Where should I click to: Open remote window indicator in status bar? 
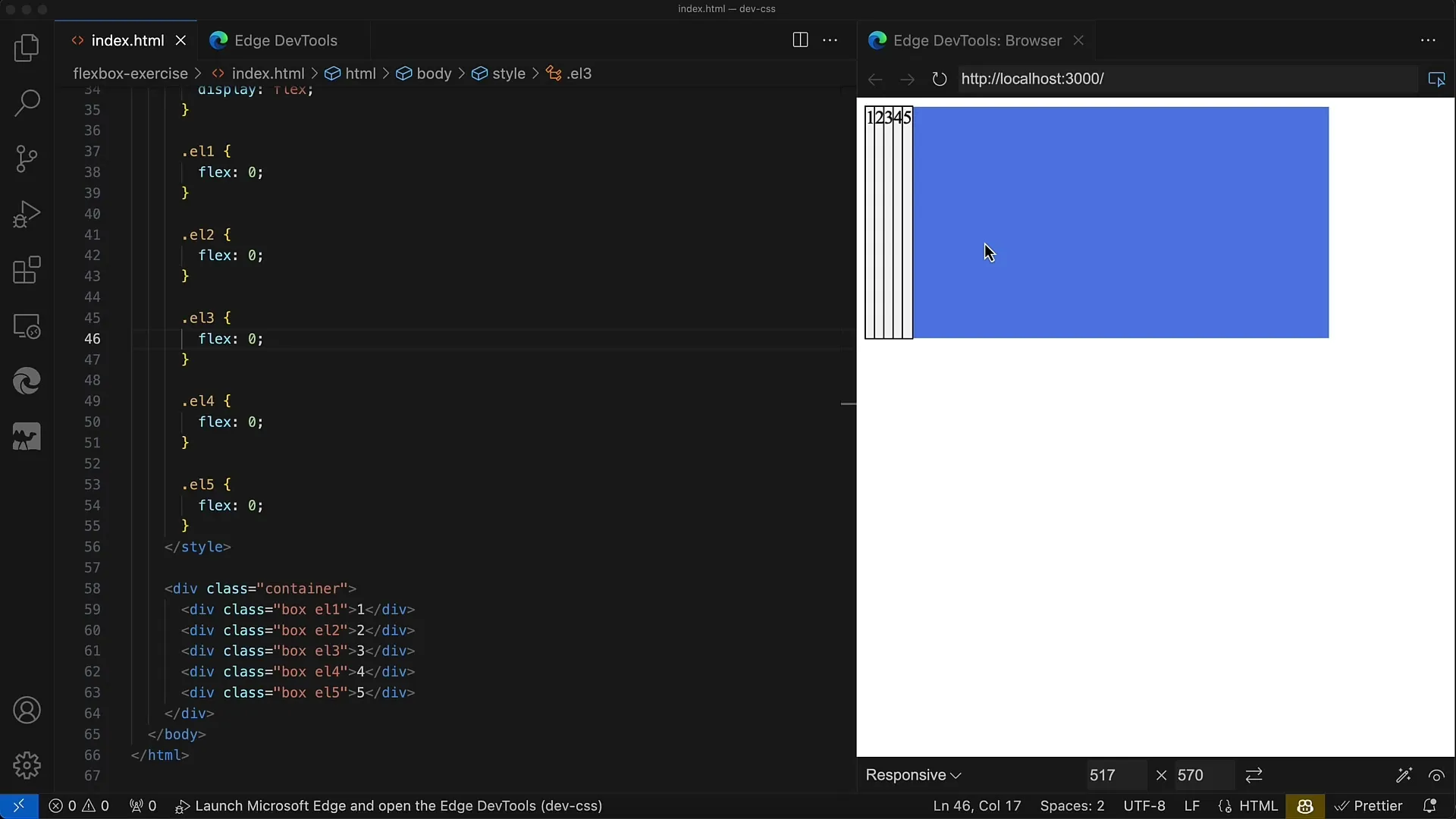click(19, 806)
